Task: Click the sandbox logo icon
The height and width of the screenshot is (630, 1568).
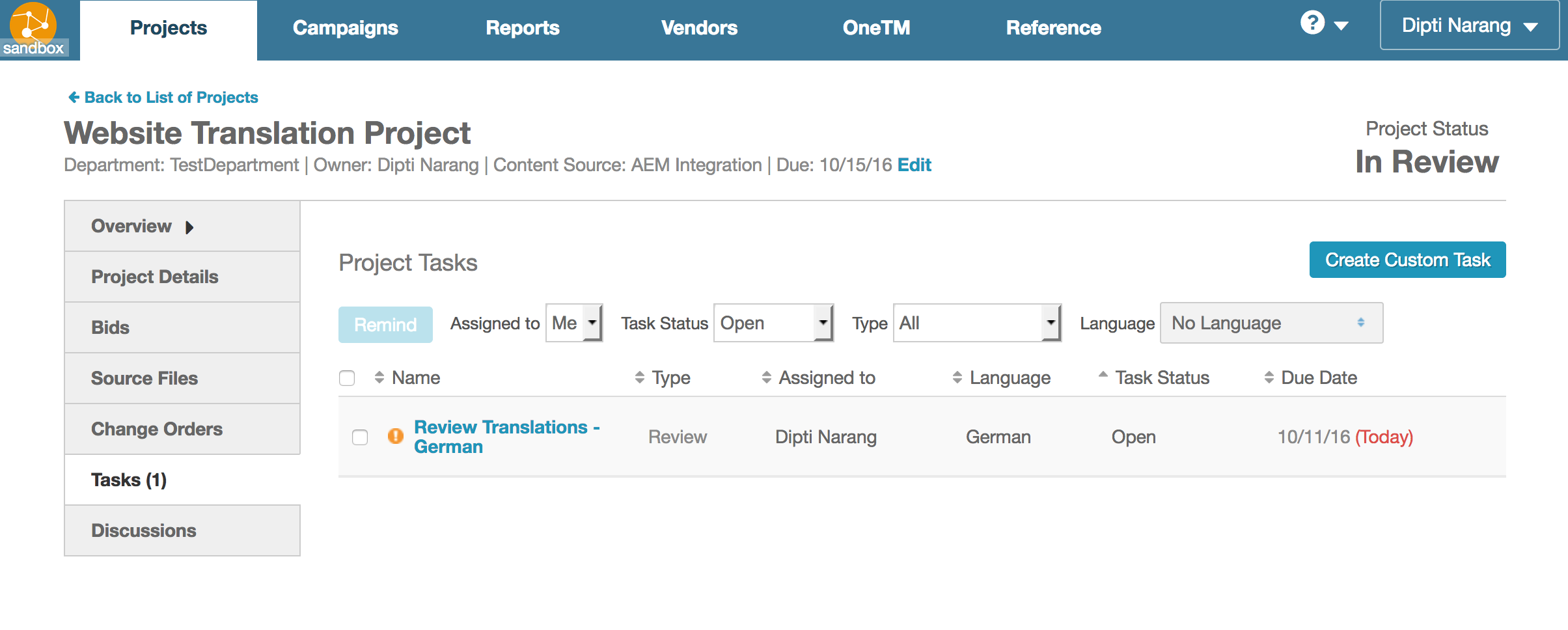Action: pos(34,29)
